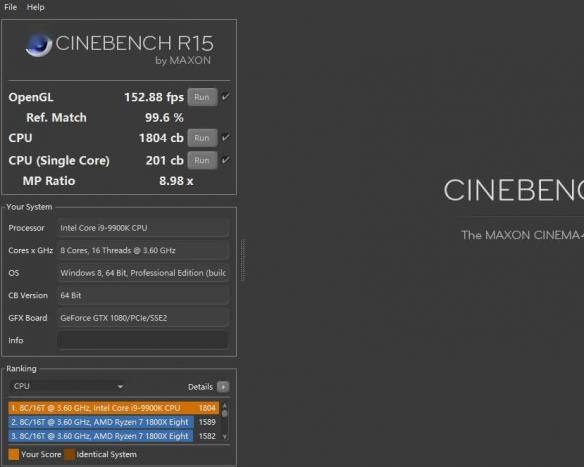Open the File menu
584x467 pixels.
[10, 7]
